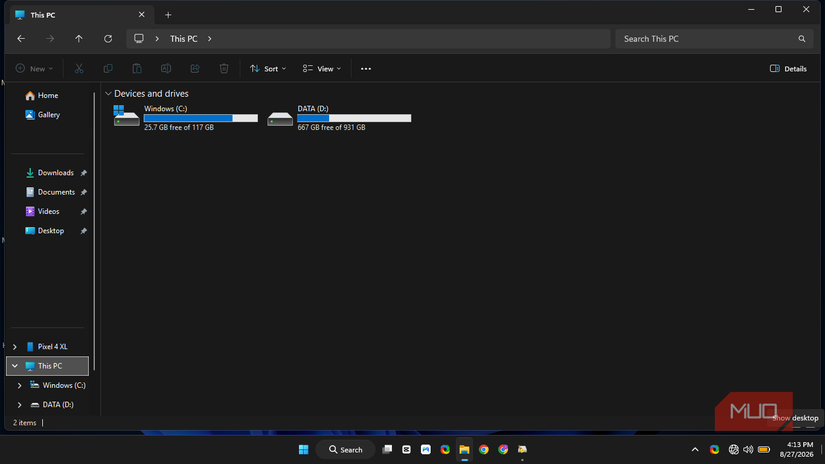The image size is (825, 464).
Task: Select the This PC tab
Action: (82, 15)
